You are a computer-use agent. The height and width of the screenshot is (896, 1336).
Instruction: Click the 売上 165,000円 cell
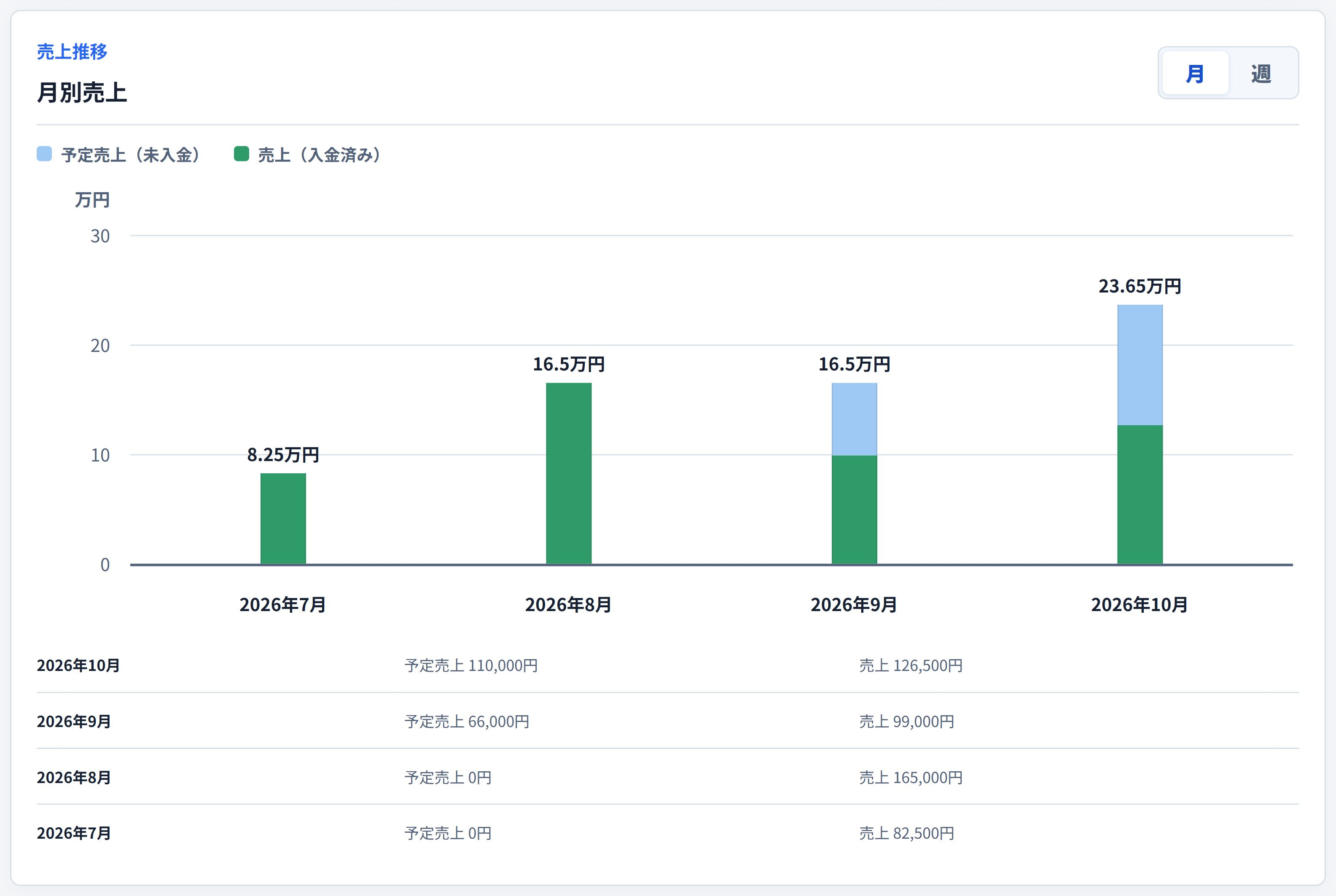pyautogui.click(x=911, y=778)
